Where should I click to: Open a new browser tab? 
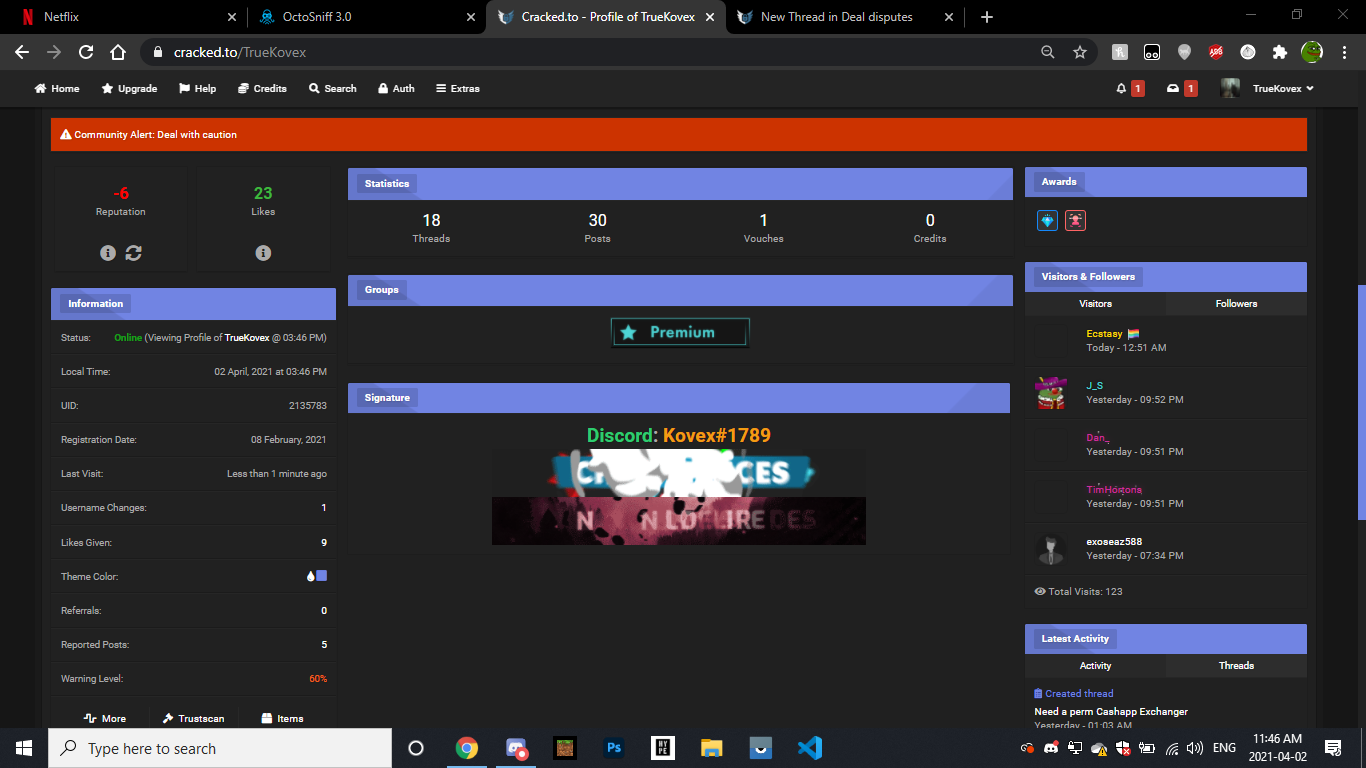point(987,17)
